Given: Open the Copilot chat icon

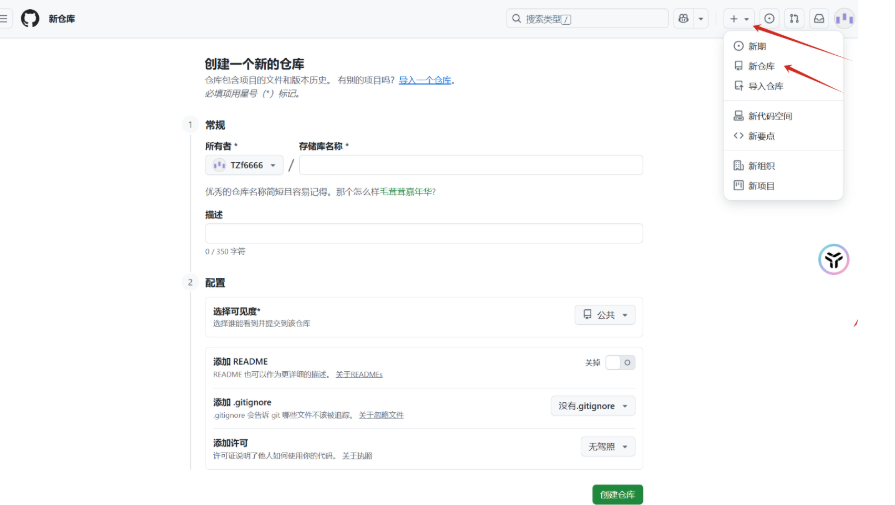Looking at the screenshot, I should point(683,18).
